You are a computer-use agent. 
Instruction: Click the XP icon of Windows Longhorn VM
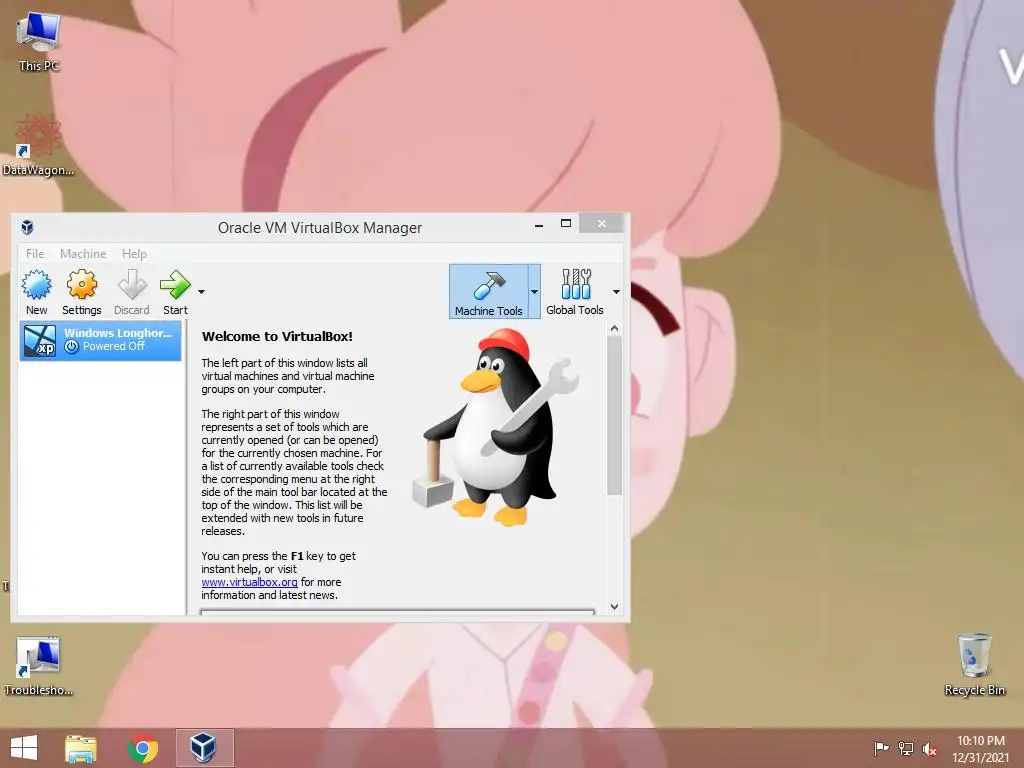click(40, 340)
